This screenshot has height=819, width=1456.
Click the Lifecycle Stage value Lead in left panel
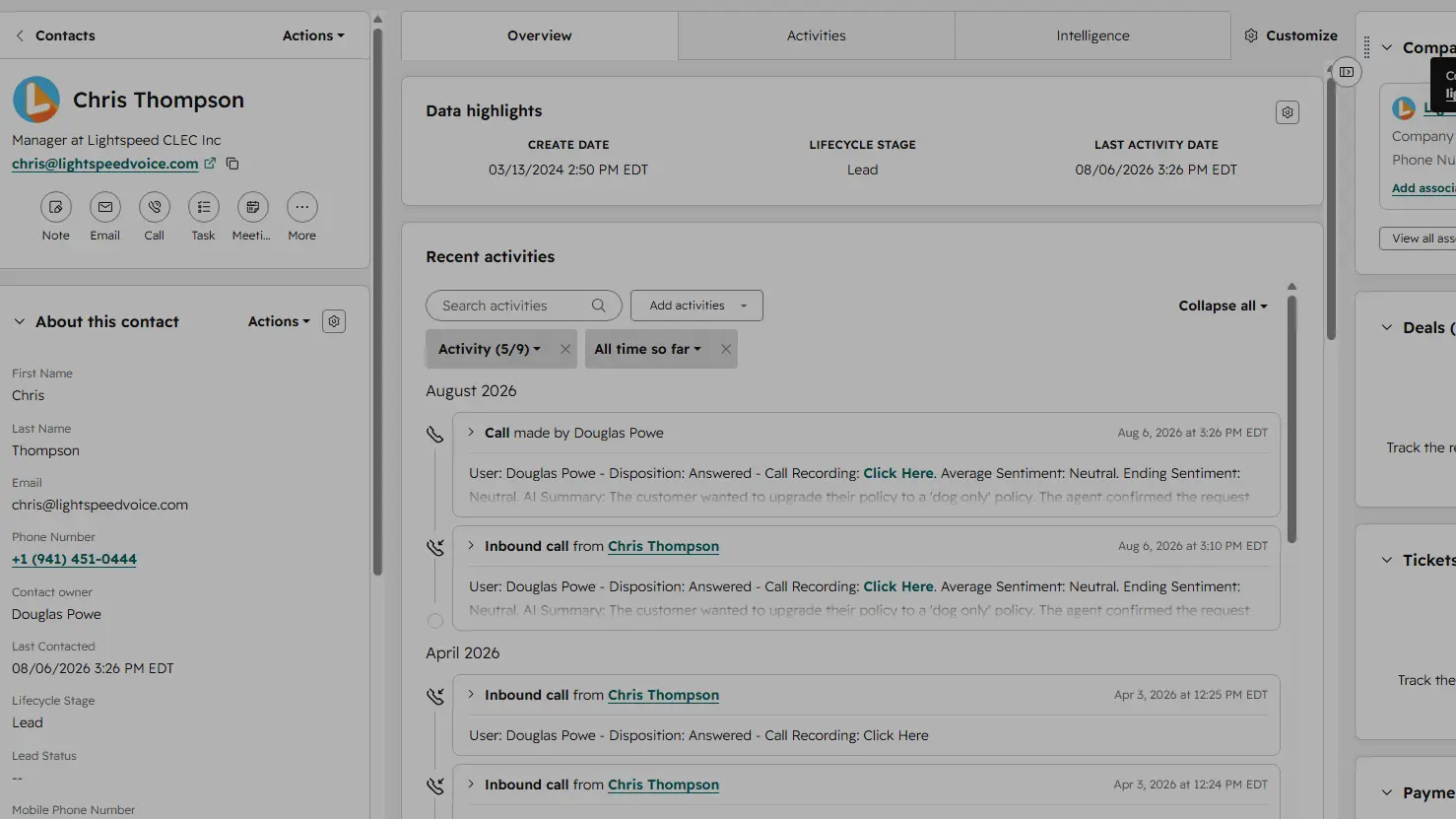[28, 722]
